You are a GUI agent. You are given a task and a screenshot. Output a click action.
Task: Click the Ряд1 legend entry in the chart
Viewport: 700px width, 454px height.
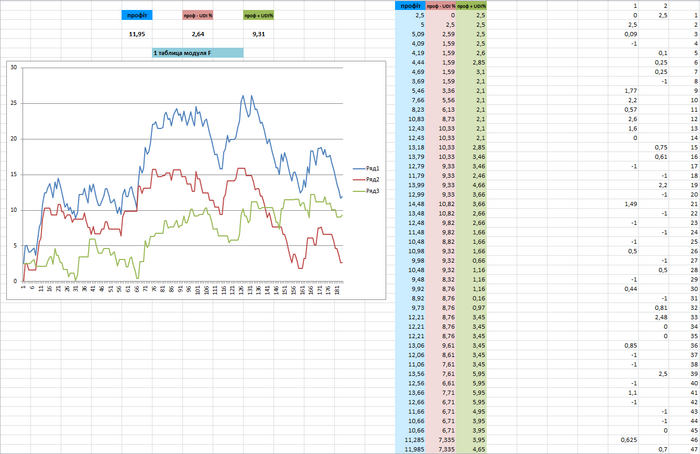(x=366, y=168)
